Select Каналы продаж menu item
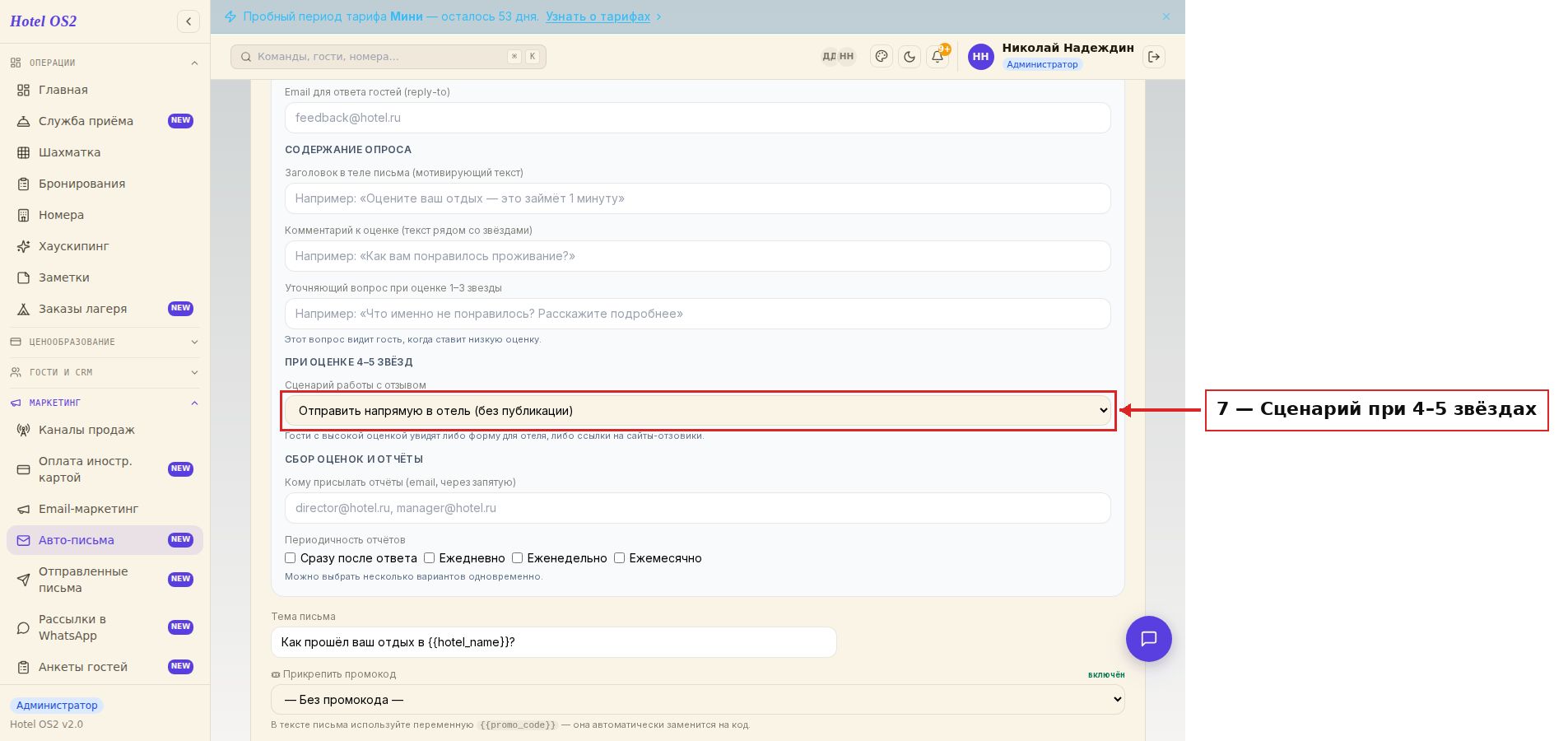The width and height of the screenshot is (1568, 741). click(x=105, y=430)
